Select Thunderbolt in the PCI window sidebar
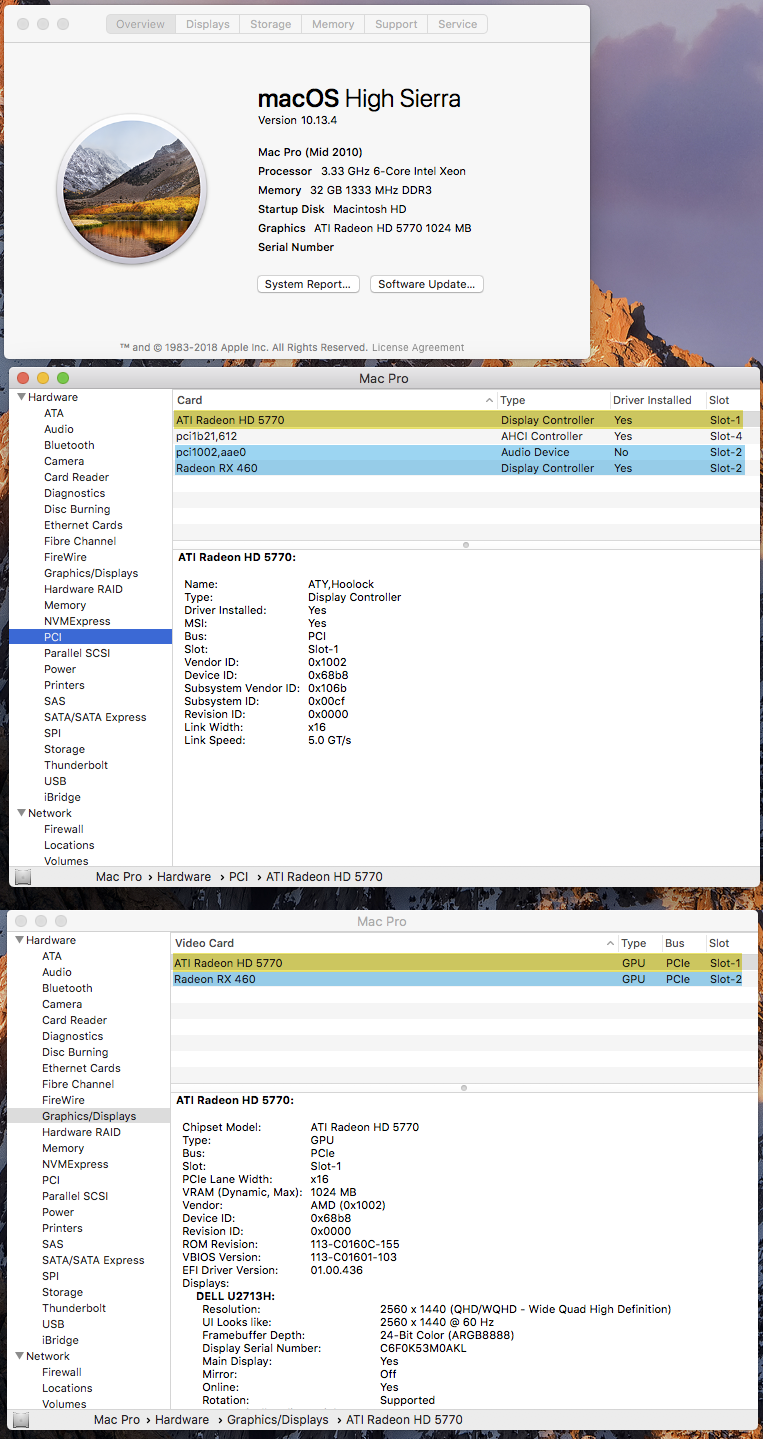 pos(76,765)
